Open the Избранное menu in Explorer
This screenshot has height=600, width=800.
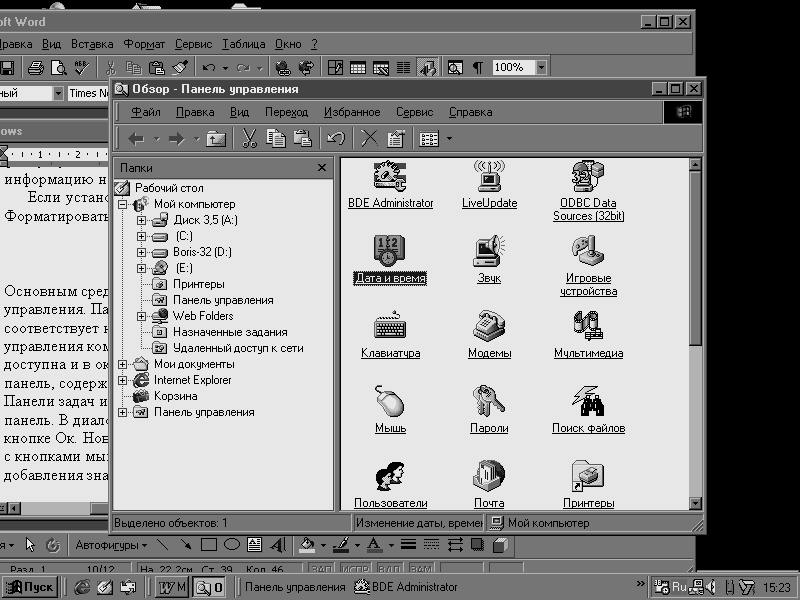(352, 112)
